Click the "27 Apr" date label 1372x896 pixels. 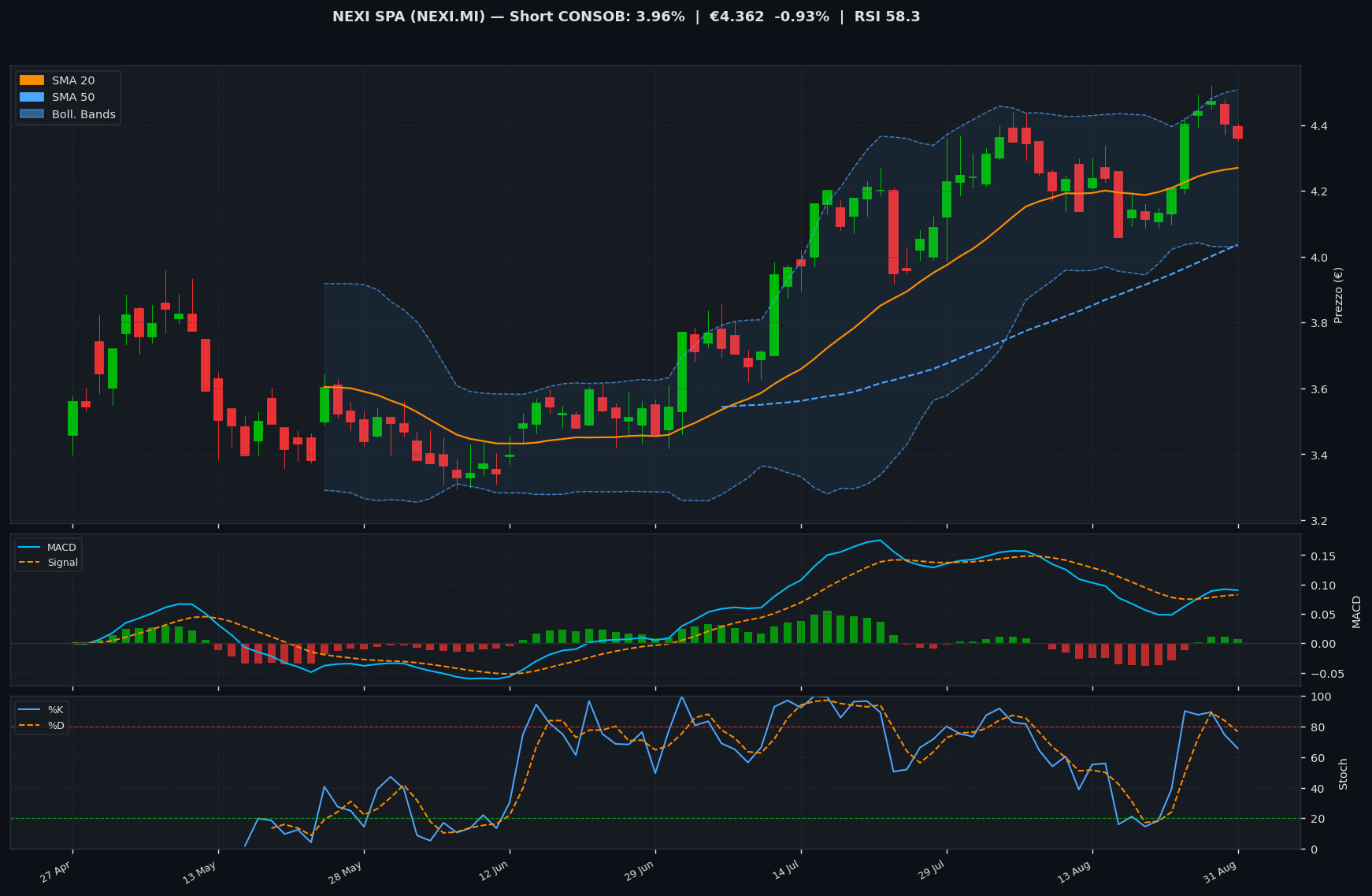[x=57, y=872]
